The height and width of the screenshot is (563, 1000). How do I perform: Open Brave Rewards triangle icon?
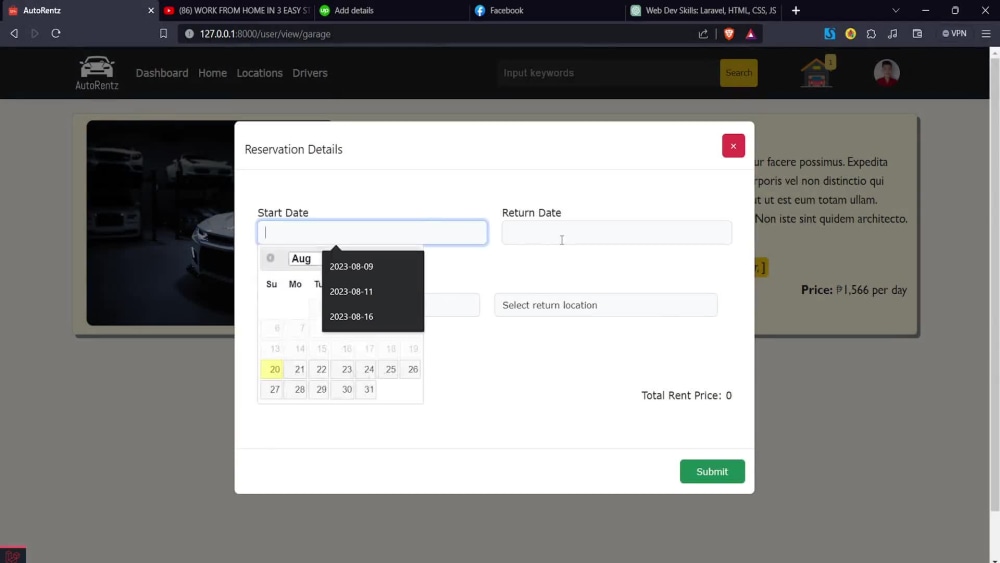coord(751,34)
